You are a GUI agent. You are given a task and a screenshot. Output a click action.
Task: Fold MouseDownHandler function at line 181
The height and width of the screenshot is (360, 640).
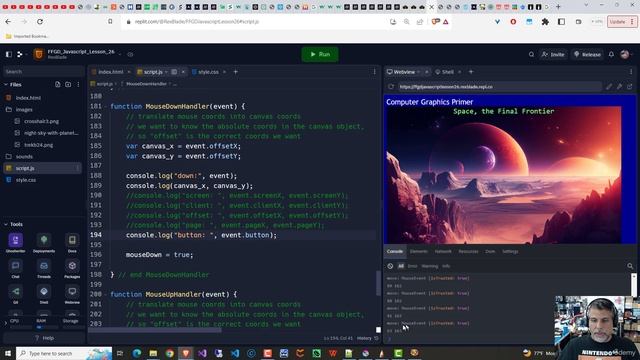tap(106, 107)
